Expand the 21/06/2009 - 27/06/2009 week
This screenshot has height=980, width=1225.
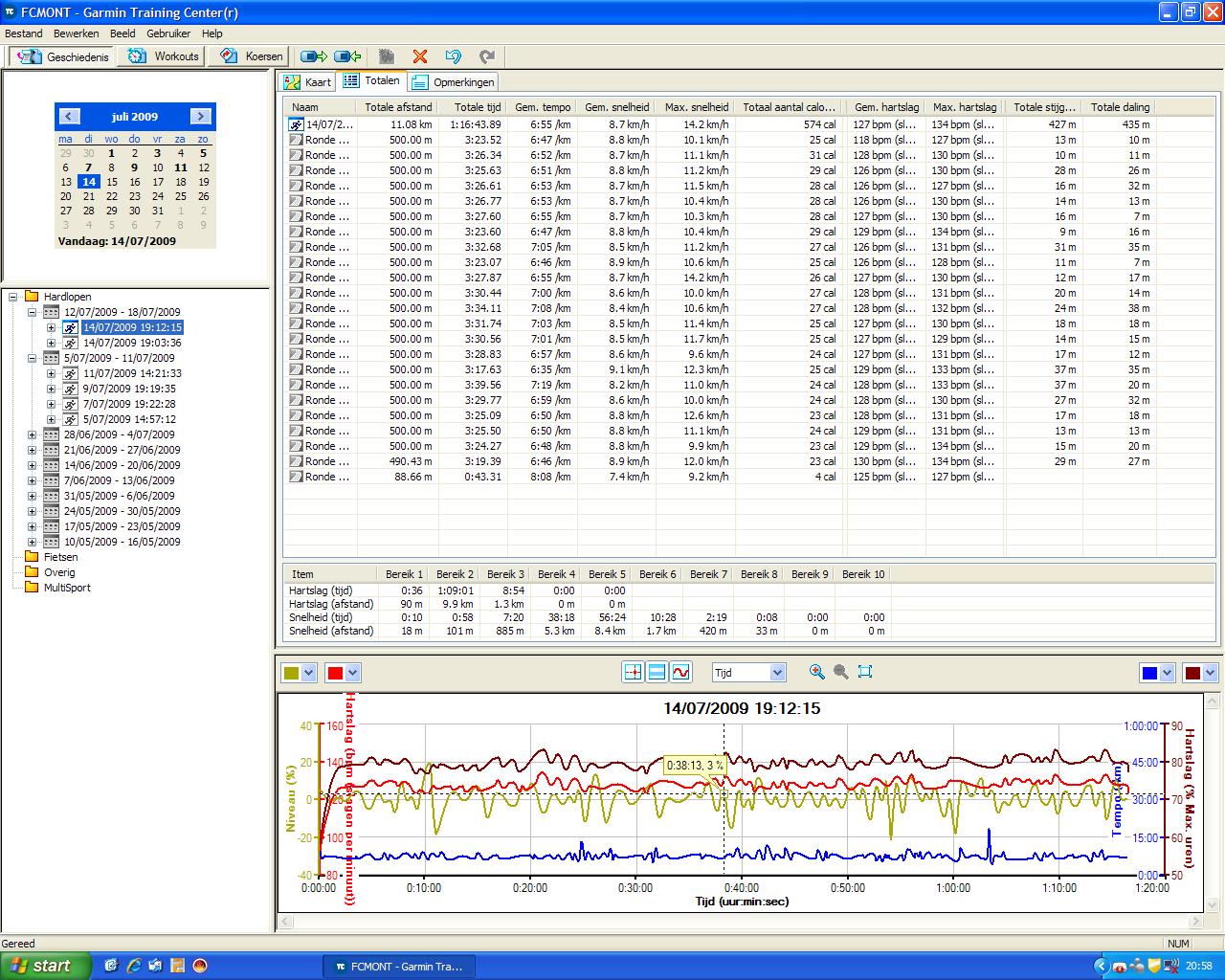(x=32, y=450)
